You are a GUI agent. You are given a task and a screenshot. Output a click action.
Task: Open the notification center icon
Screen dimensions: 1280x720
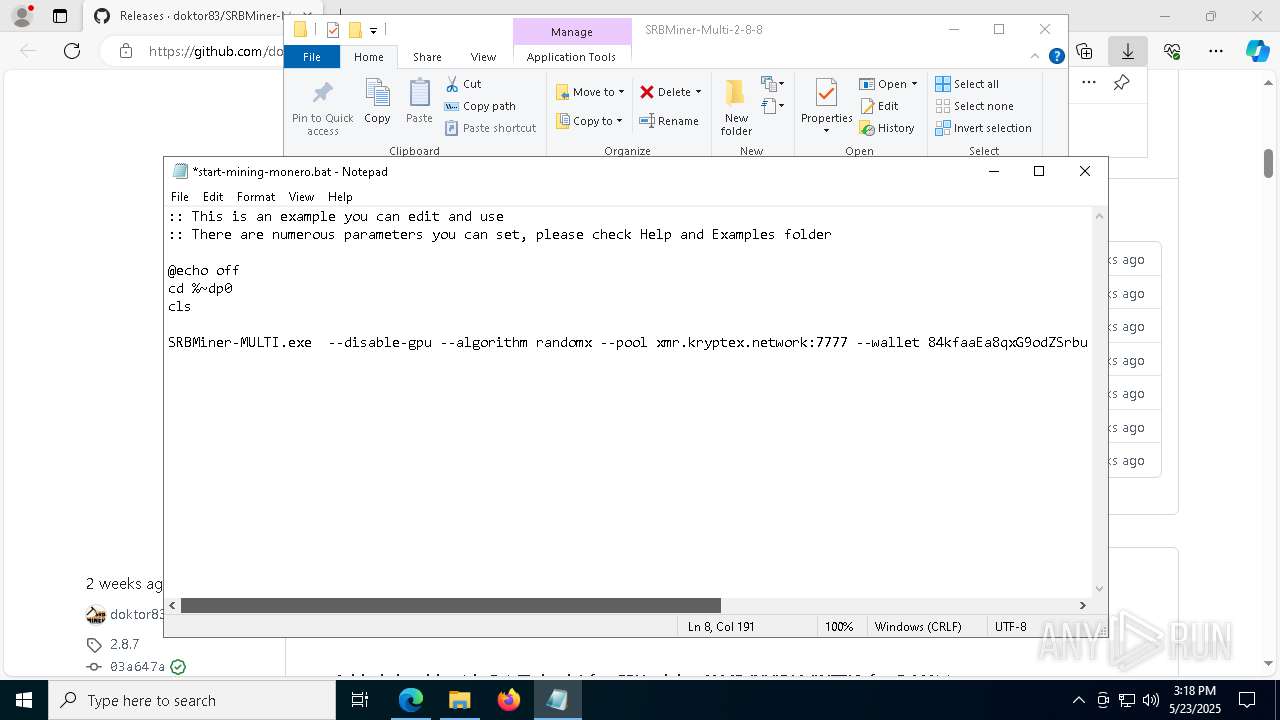(x=1247, y=700)
